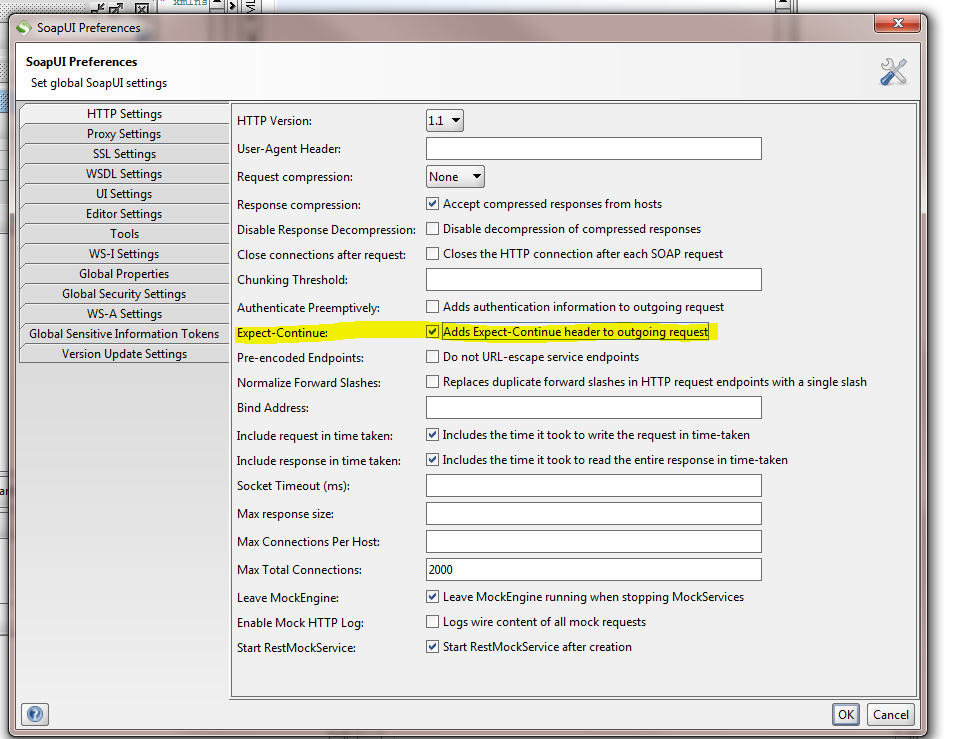Close the SoapUI Preferences dialog
The image size is (954, 739).
click(897, 23)
